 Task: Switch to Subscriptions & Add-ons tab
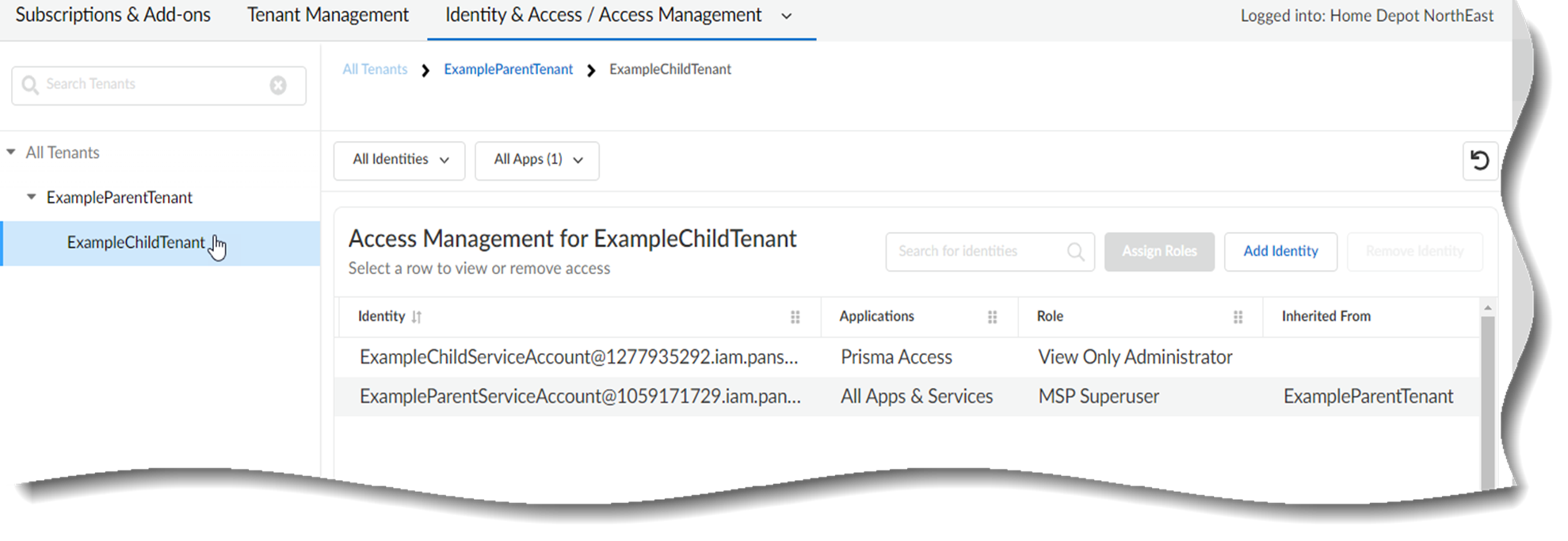pyautogui.click(x=113, y=15)
